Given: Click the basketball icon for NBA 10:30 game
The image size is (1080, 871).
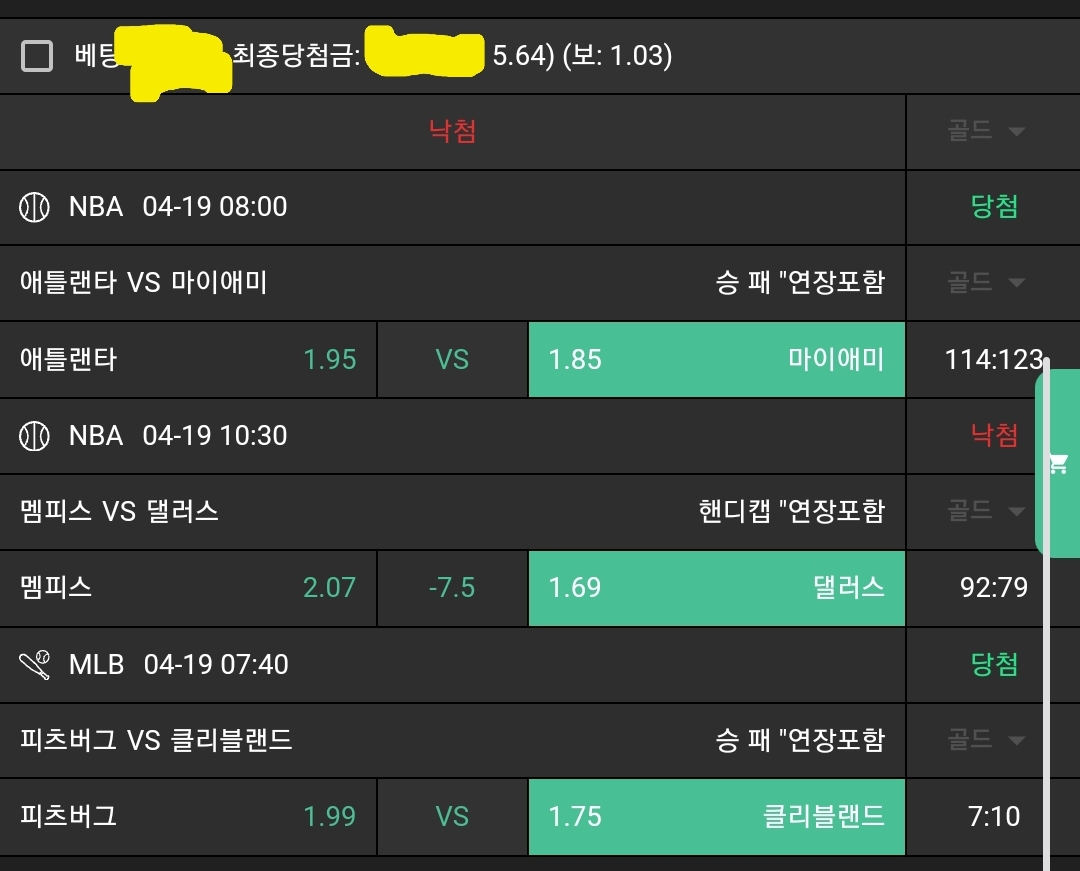Looking at the screenshot, I should [34, 435].
